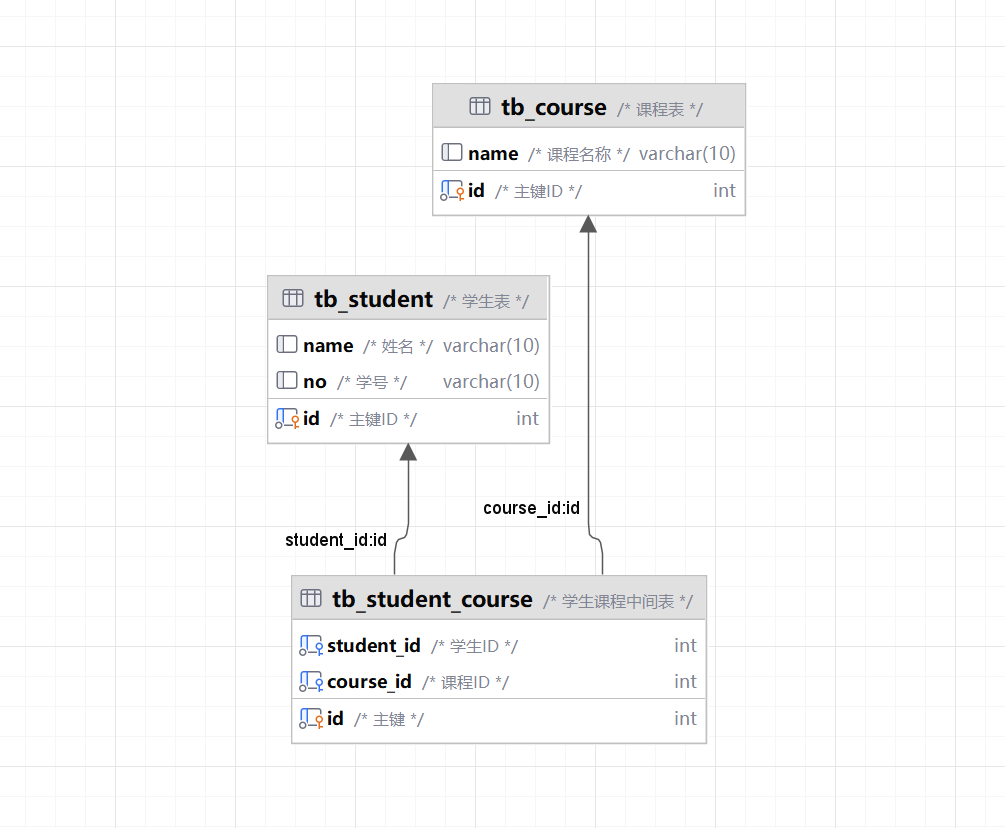Screen dimensions: 1005x828
Task: Click the foreign key icon beside course_id
Action: (x=311, y=681)
